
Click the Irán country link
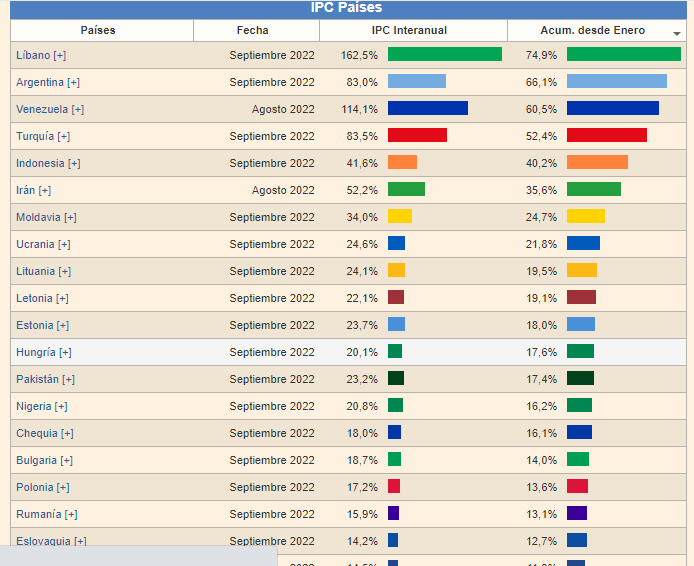[x=26, y=190]
